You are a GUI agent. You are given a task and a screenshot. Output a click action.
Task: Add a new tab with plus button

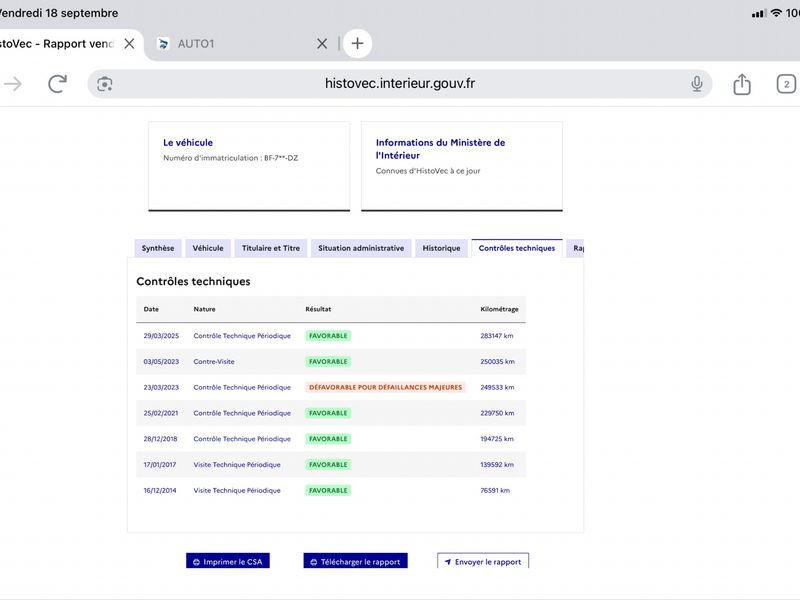(357, 43)
